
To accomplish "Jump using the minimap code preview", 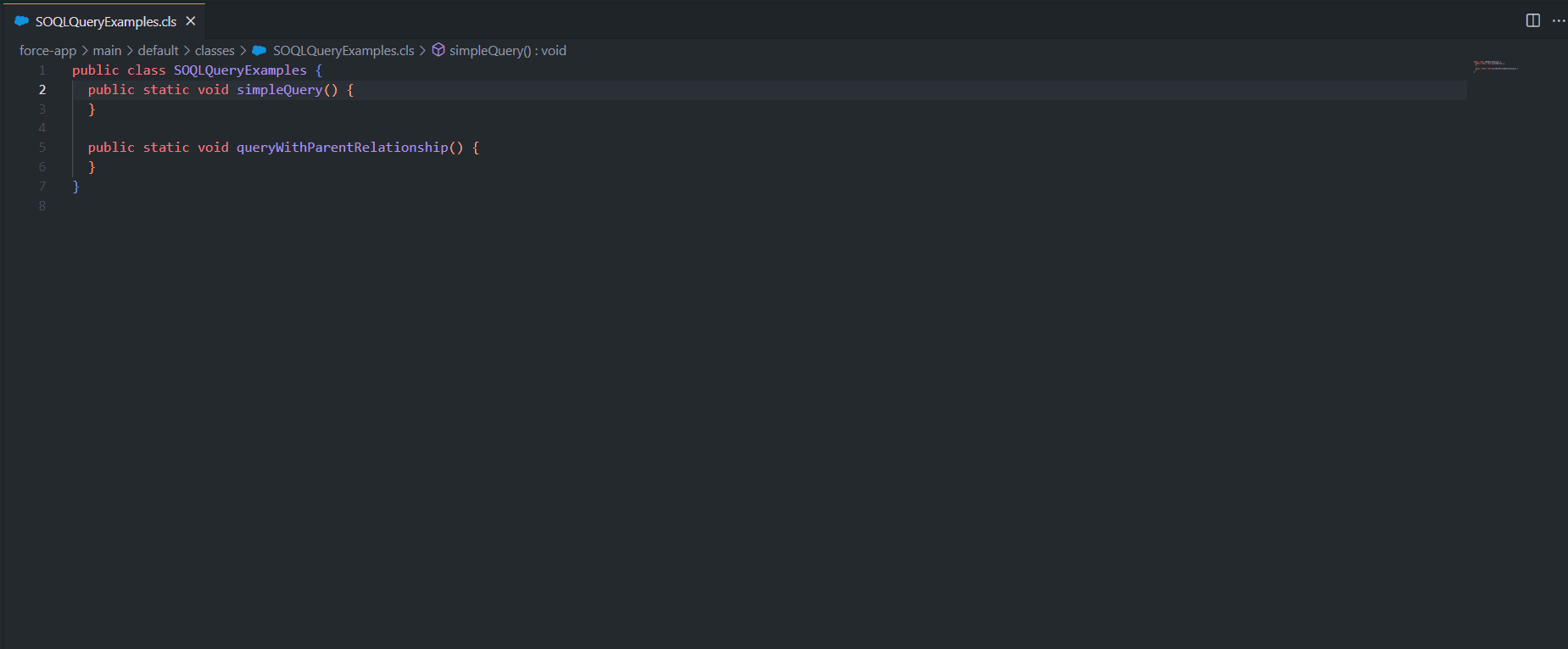I will tap(1495, 64).
